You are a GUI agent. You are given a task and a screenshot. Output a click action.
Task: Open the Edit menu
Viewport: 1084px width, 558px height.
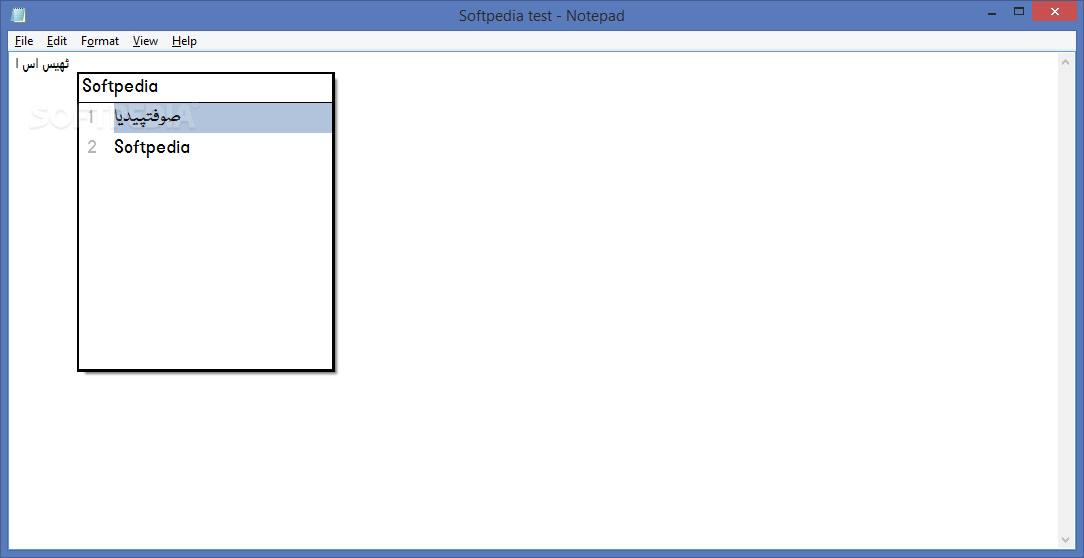57,41
